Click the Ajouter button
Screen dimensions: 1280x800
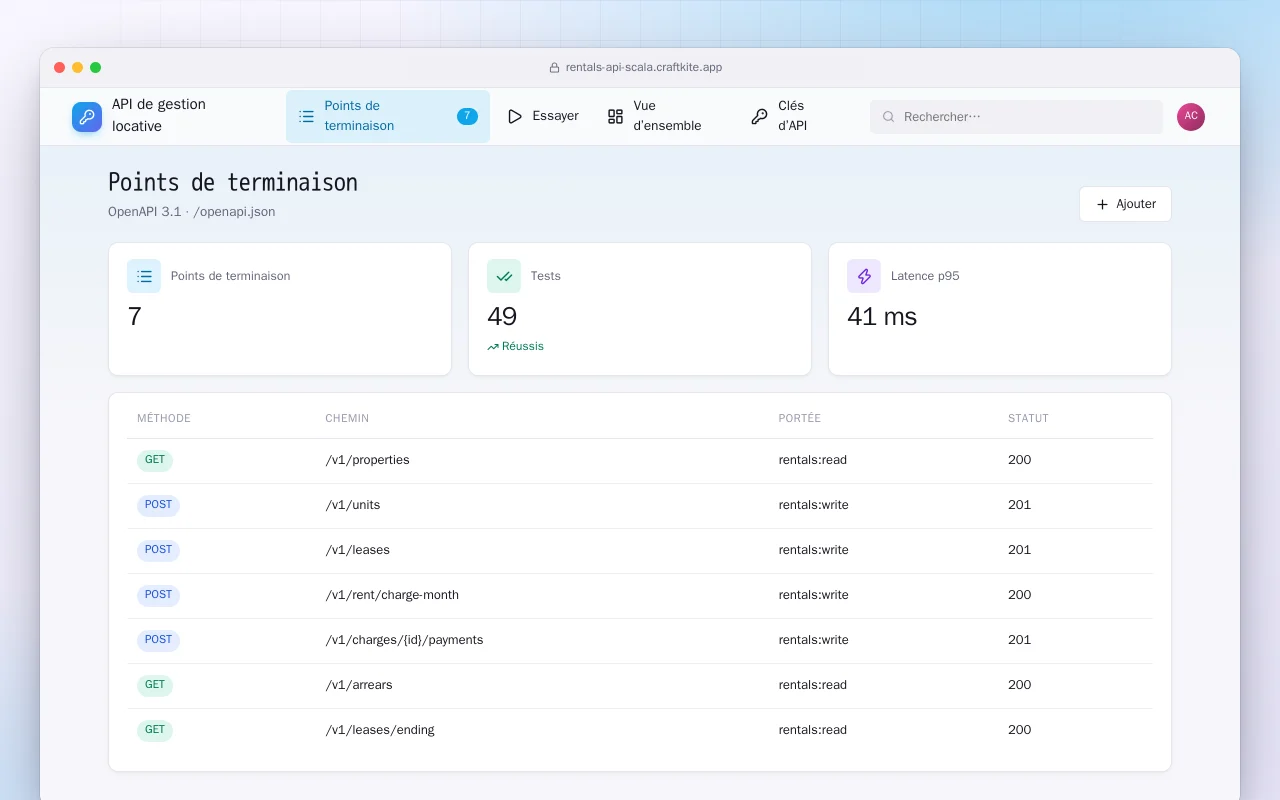pos(1125,204)
